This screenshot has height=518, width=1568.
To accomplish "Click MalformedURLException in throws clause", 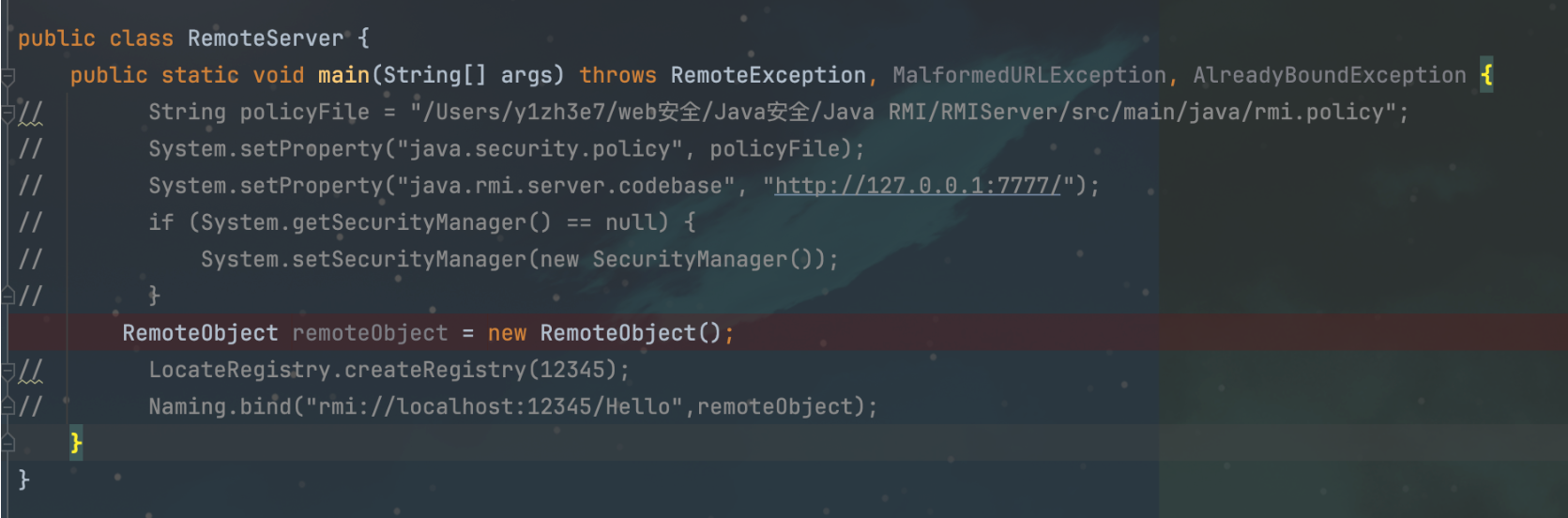I will [1028, 75].
